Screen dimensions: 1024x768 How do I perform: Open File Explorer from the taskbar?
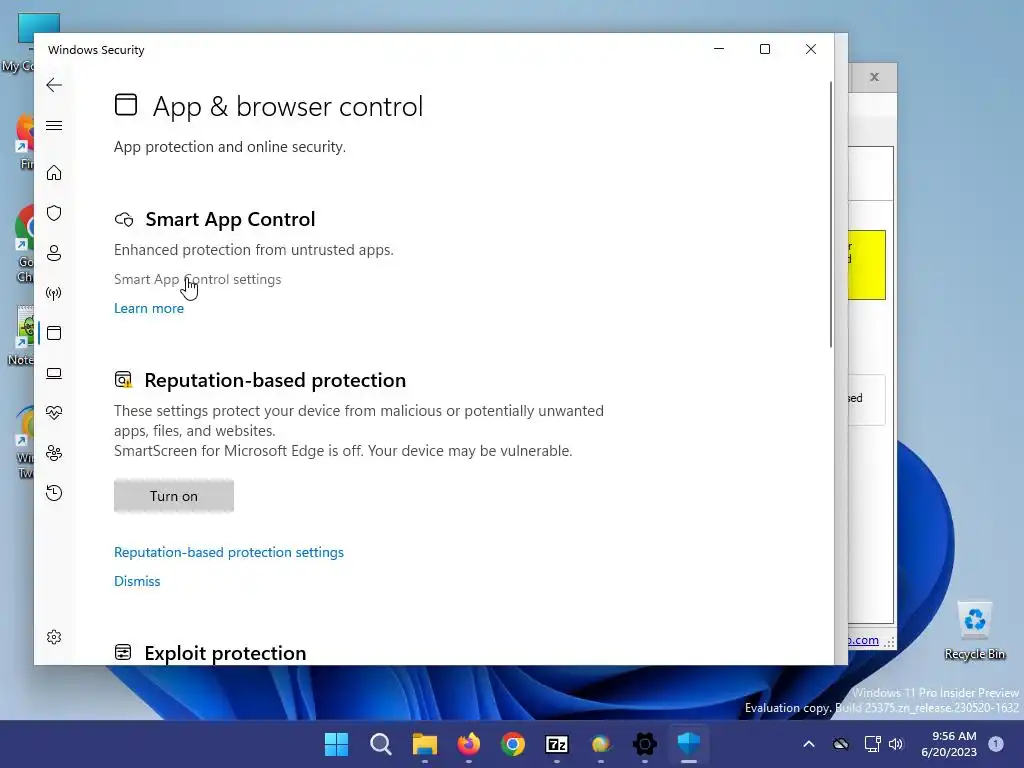point(424,744)
